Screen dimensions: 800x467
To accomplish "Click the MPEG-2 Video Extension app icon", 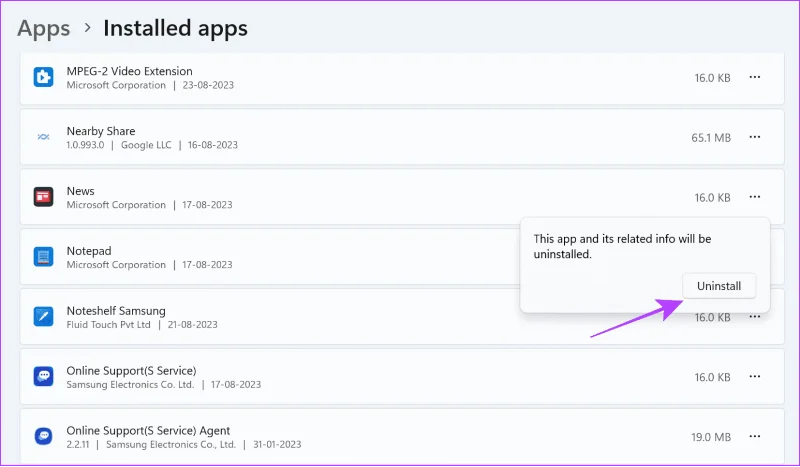I will (x=43, y=78).
